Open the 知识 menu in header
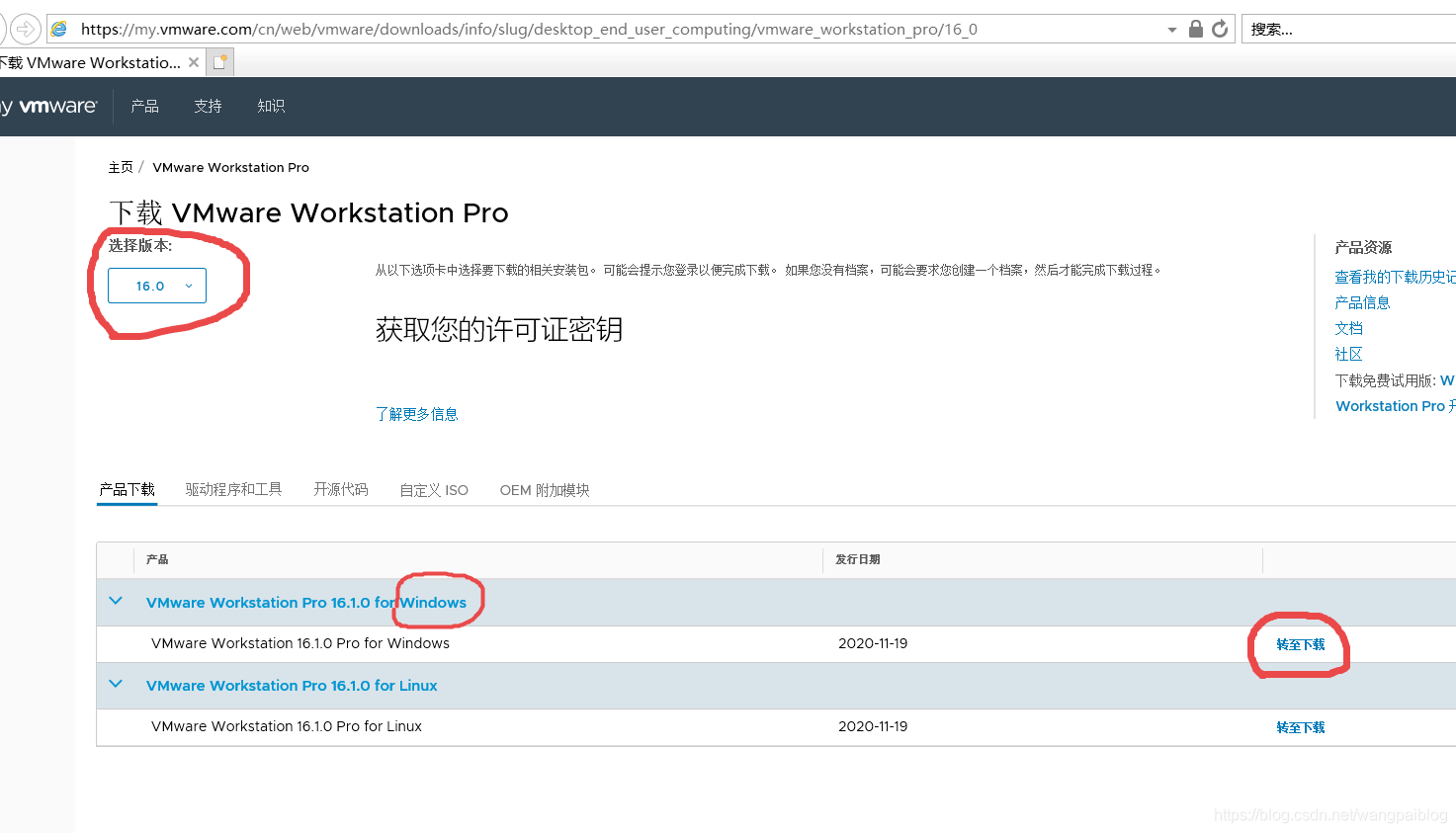This screenshot has height=833, width=1456. pyautogui.click(x=271, y=106)
